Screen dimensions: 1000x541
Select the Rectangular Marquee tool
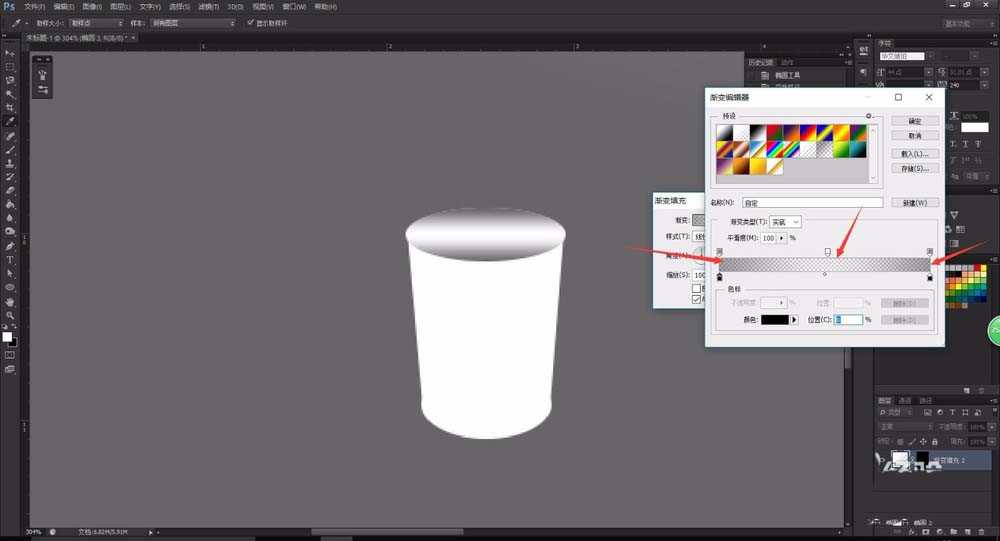(10, 66)
